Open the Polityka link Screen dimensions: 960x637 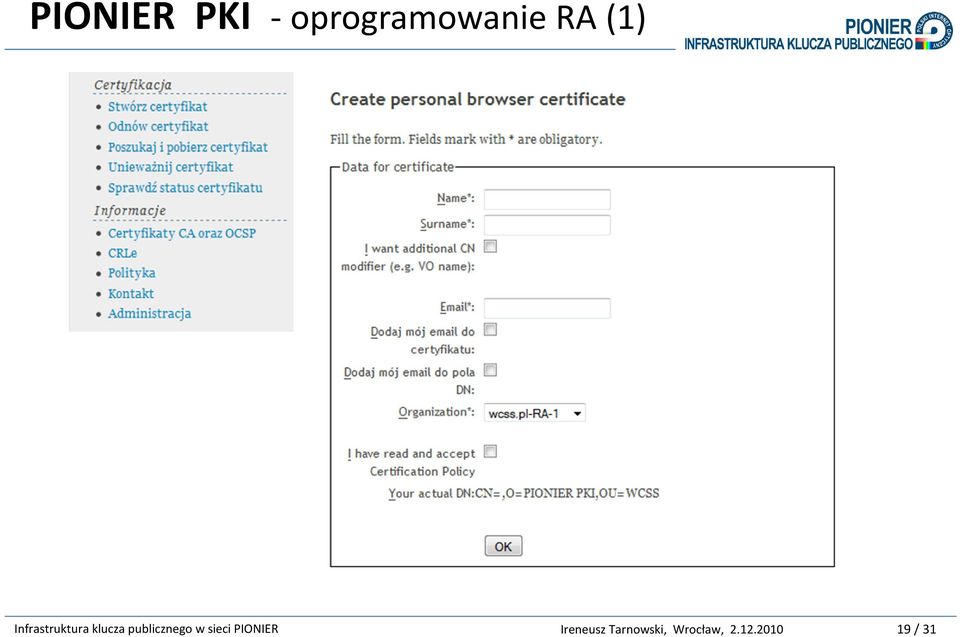(x=132, y=273)
